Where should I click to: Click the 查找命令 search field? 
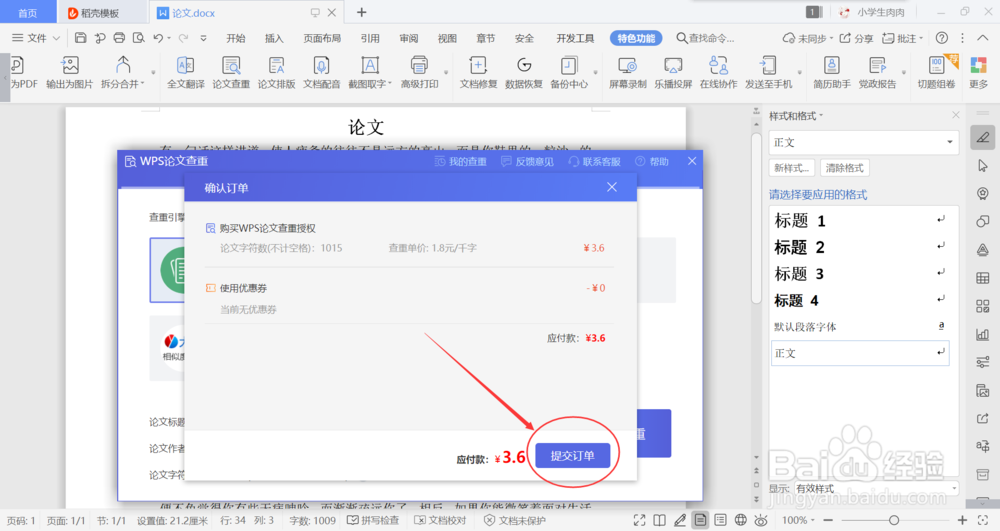coord(705,38)
